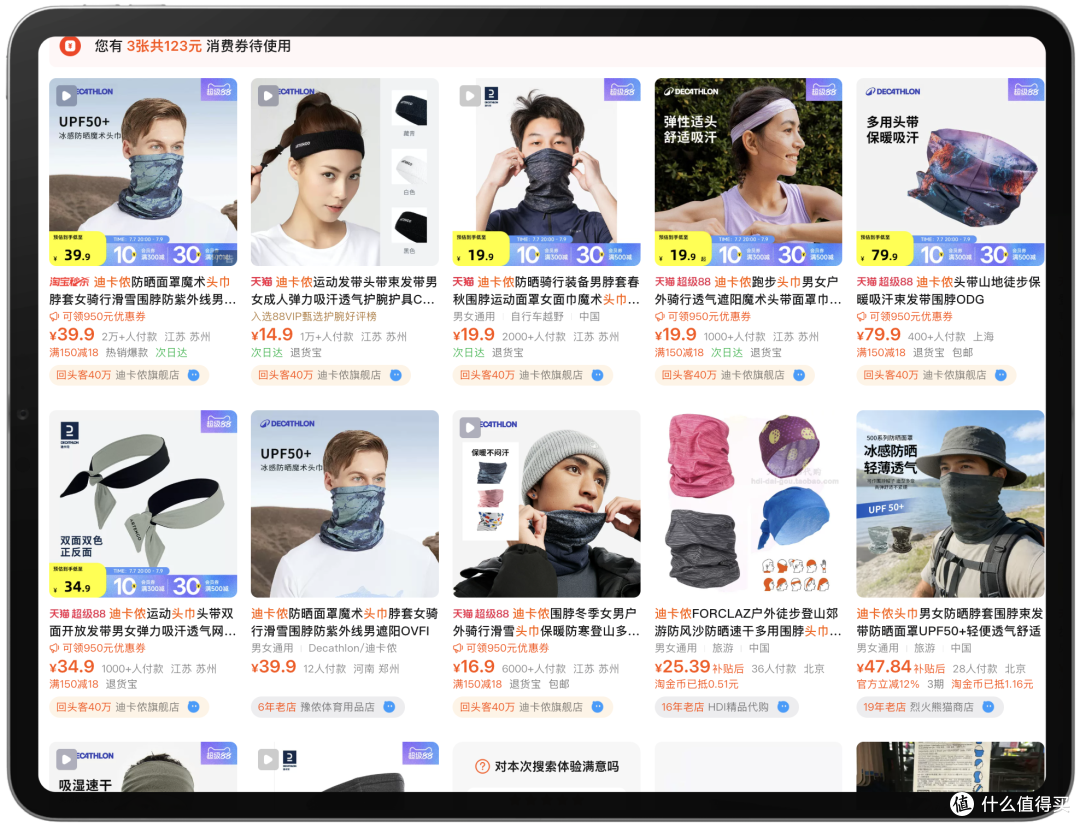Click the coupon icon on the ¥34.9 headband listing
The height and width of the screenshot is (827, 1080).
pos(54,649)
